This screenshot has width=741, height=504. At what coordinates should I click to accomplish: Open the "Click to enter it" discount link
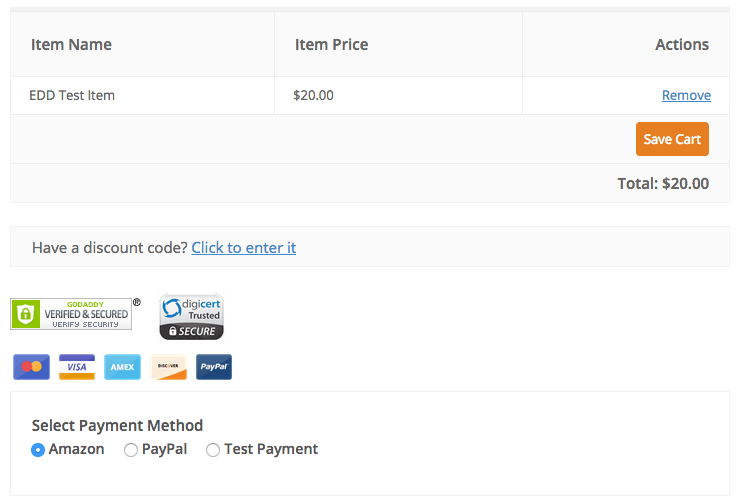[x=244, y=247]
